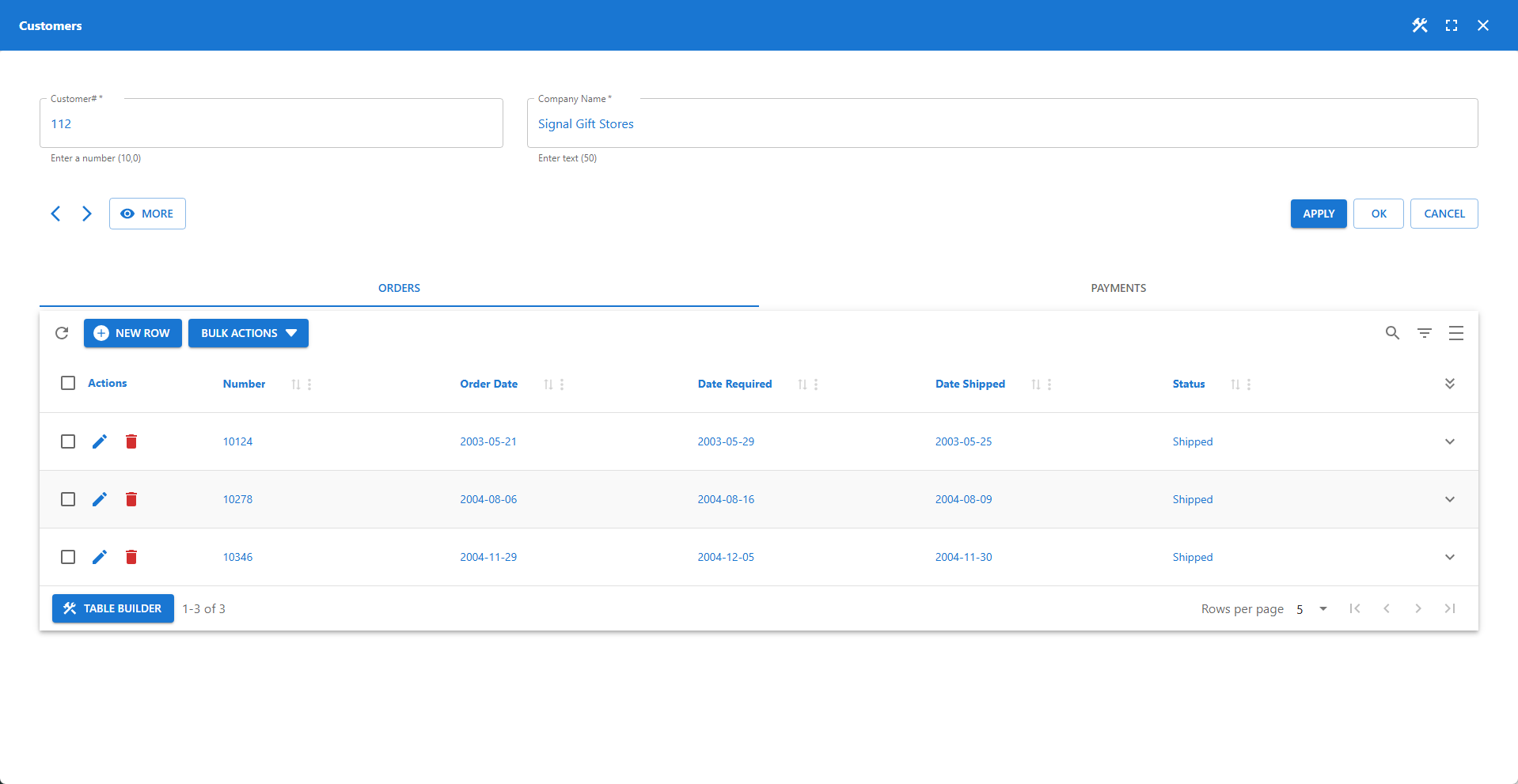This screenshot has width=1518, height=784.
Task: Check the select-all checkbox in header
Action: [67, 383]
